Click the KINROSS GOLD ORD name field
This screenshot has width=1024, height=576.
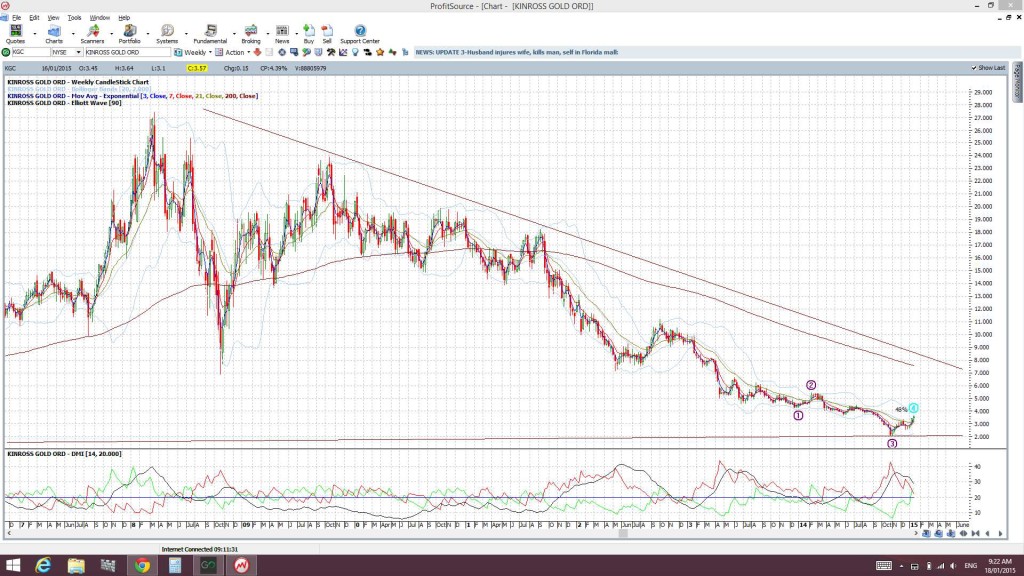tap(127, 52)
